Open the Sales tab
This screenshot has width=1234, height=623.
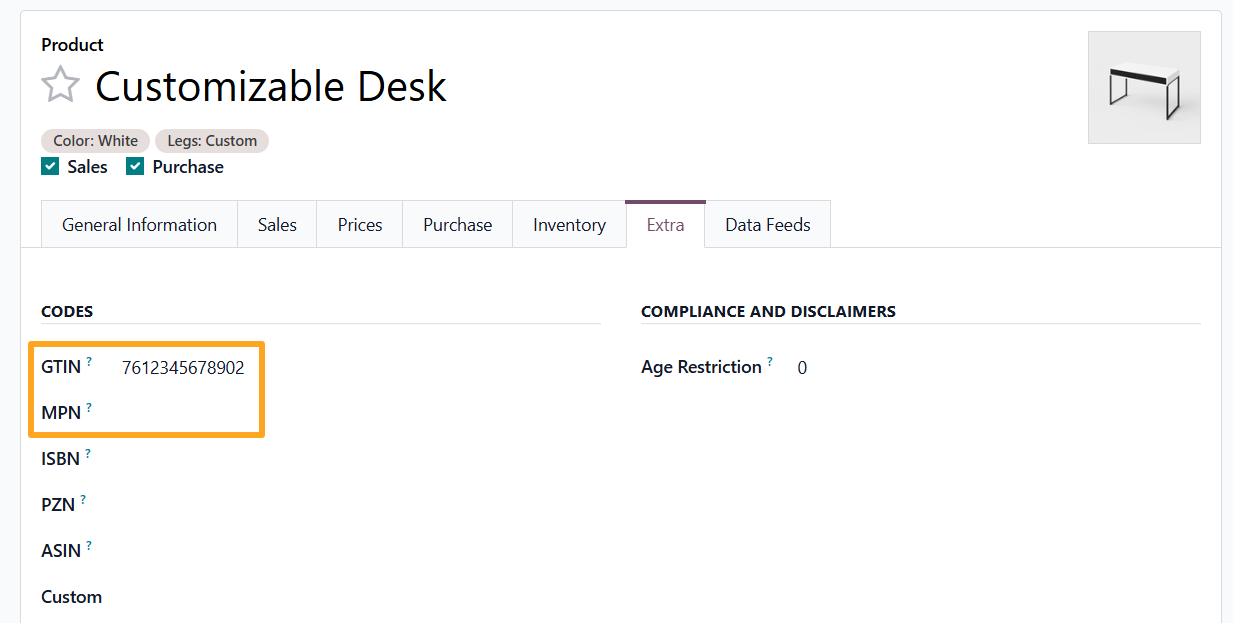pos(277,224)
